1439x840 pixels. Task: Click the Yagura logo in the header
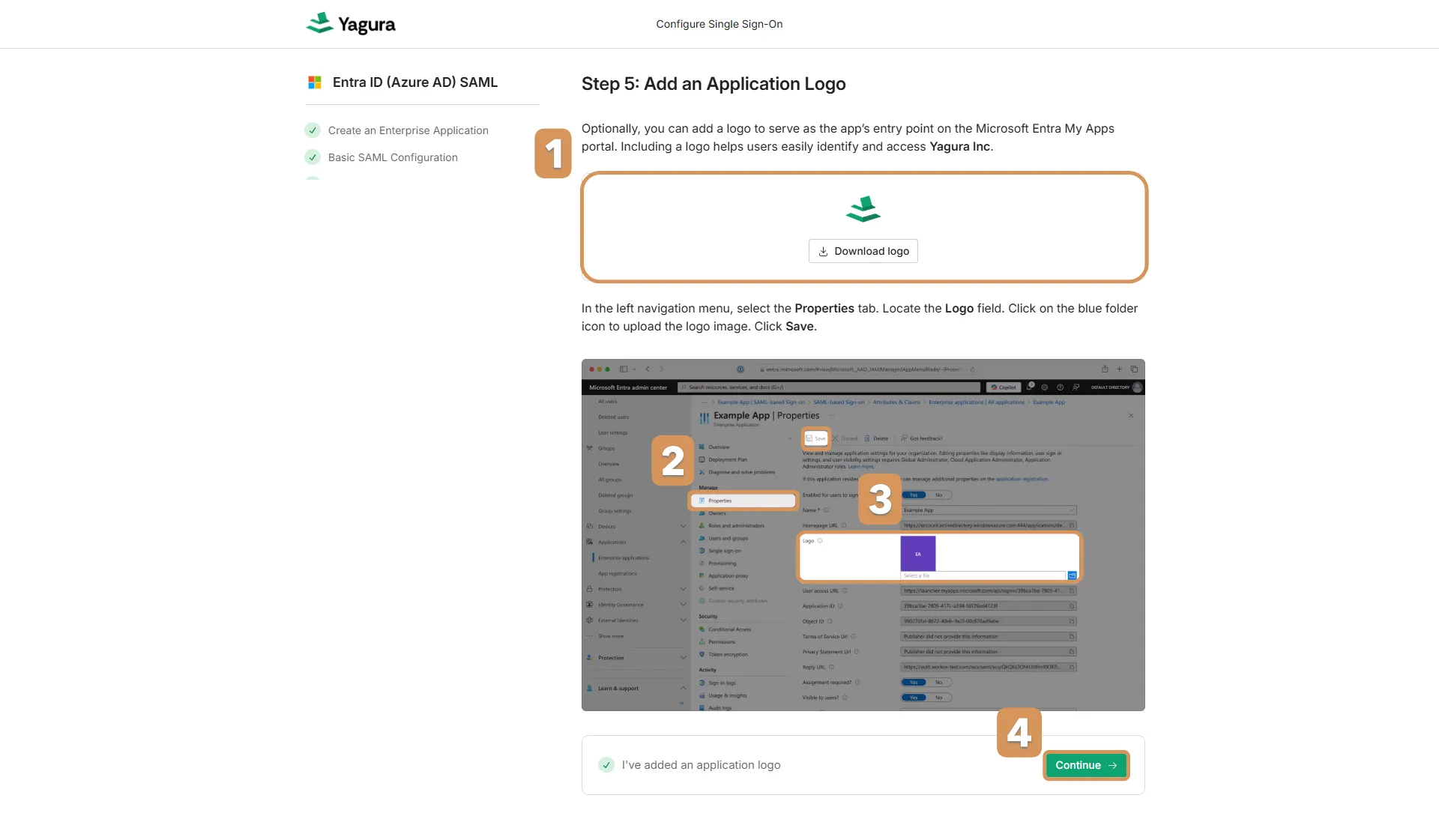pos(351,24)
